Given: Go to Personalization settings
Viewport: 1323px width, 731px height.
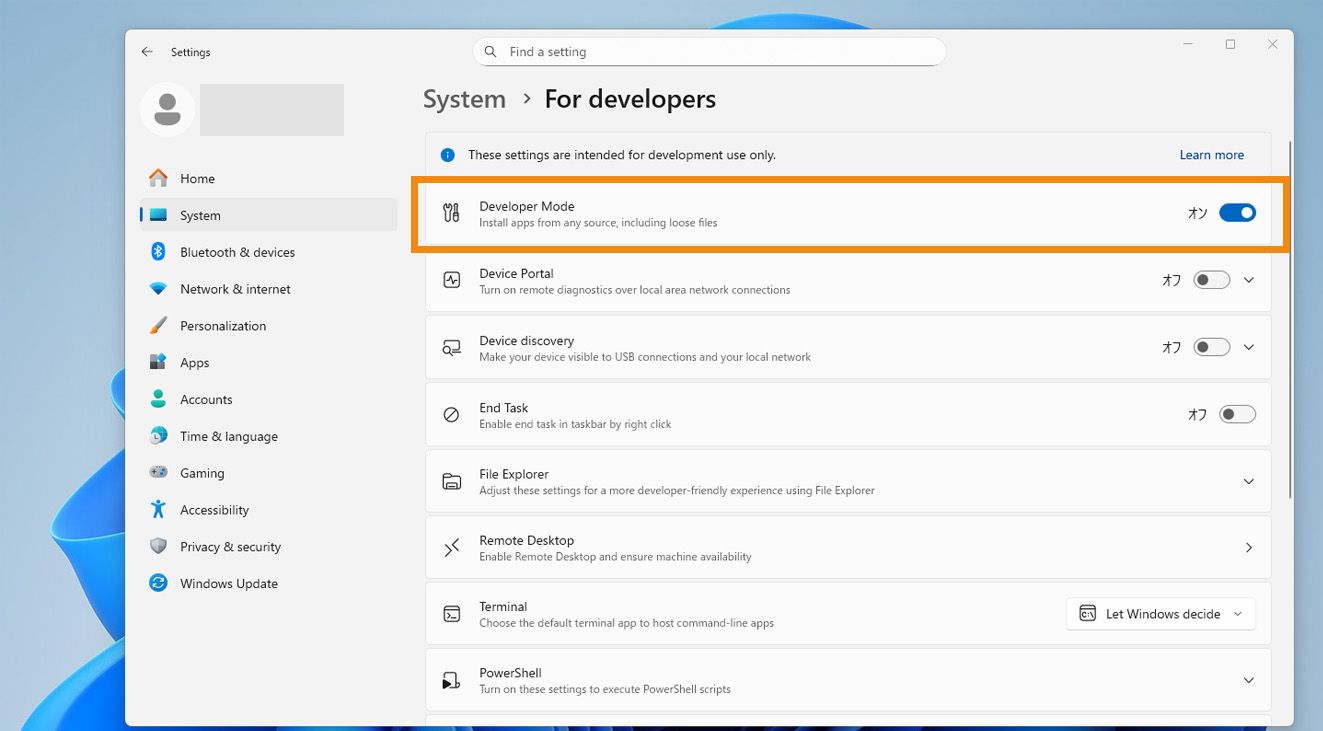Looking at the screenshot, I should pyautogui.click(x=268, y=326).
